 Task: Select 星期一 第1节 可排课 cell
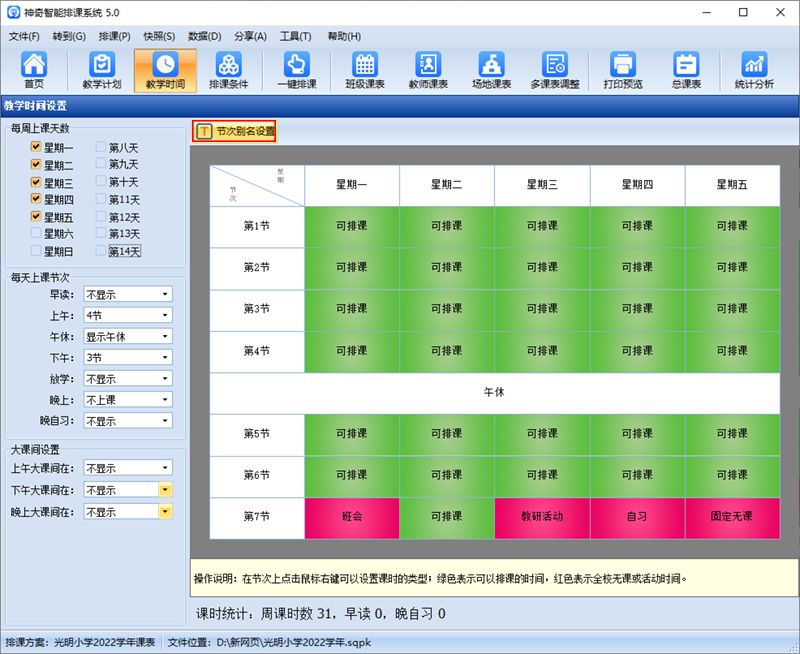(352, 227)
